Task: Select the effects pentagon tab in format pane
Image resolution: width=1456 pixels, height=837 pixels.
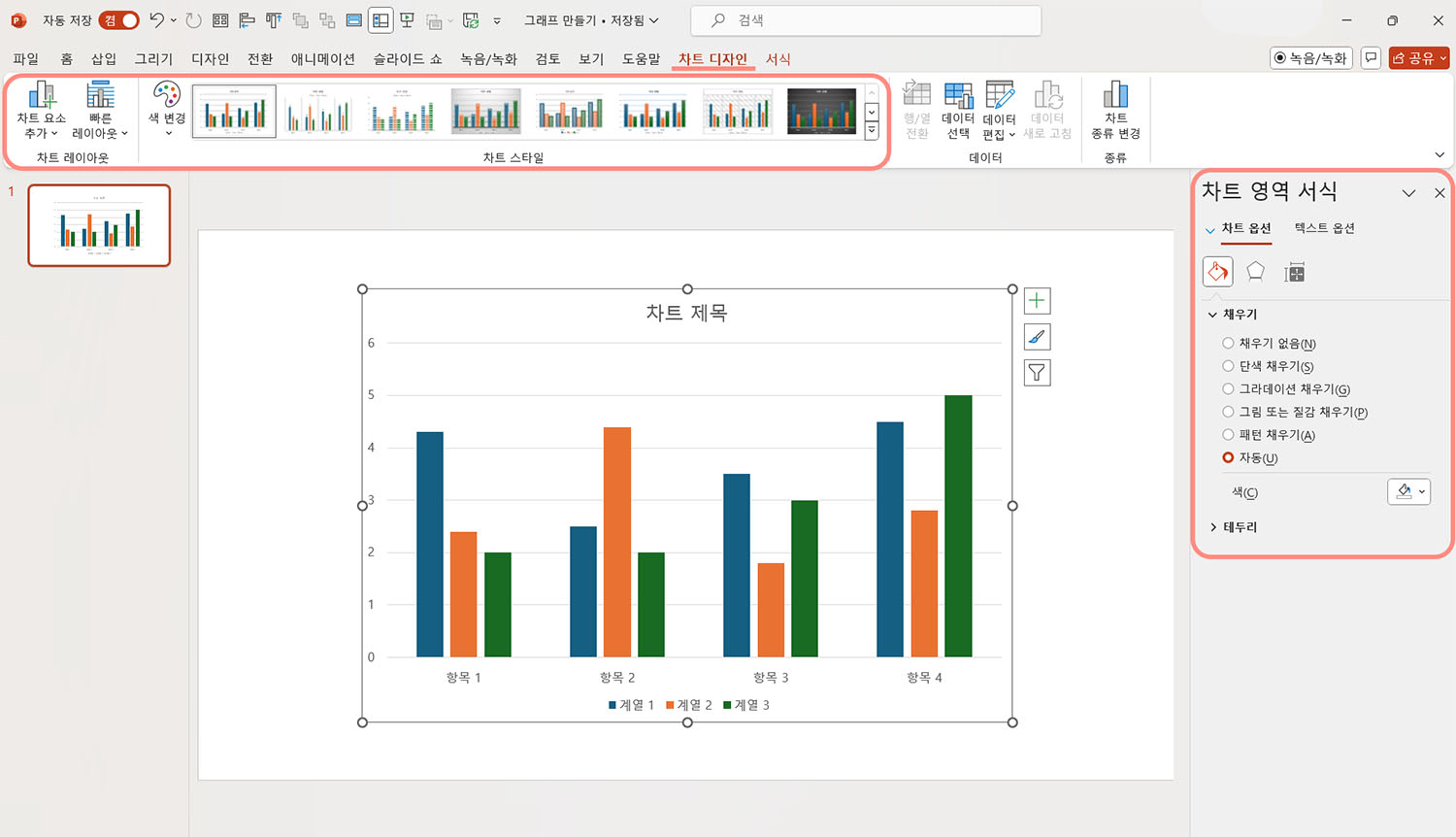Action: coord(1255,272)
